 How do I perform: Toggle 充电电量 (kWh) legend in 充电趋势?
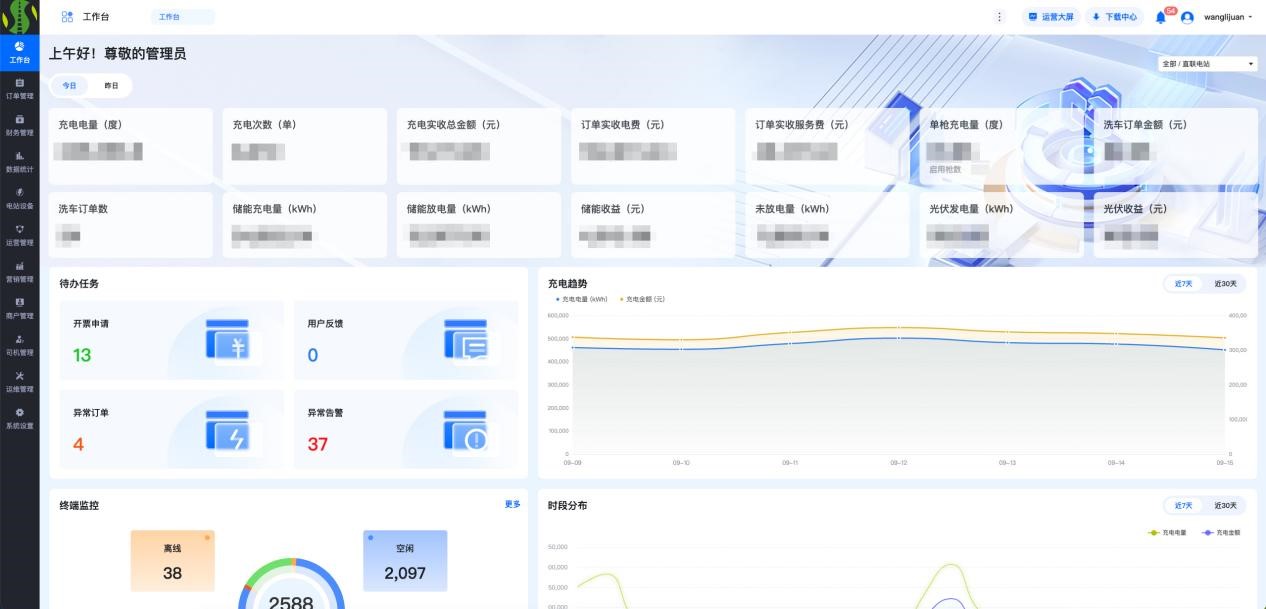(x=582, y=299)
